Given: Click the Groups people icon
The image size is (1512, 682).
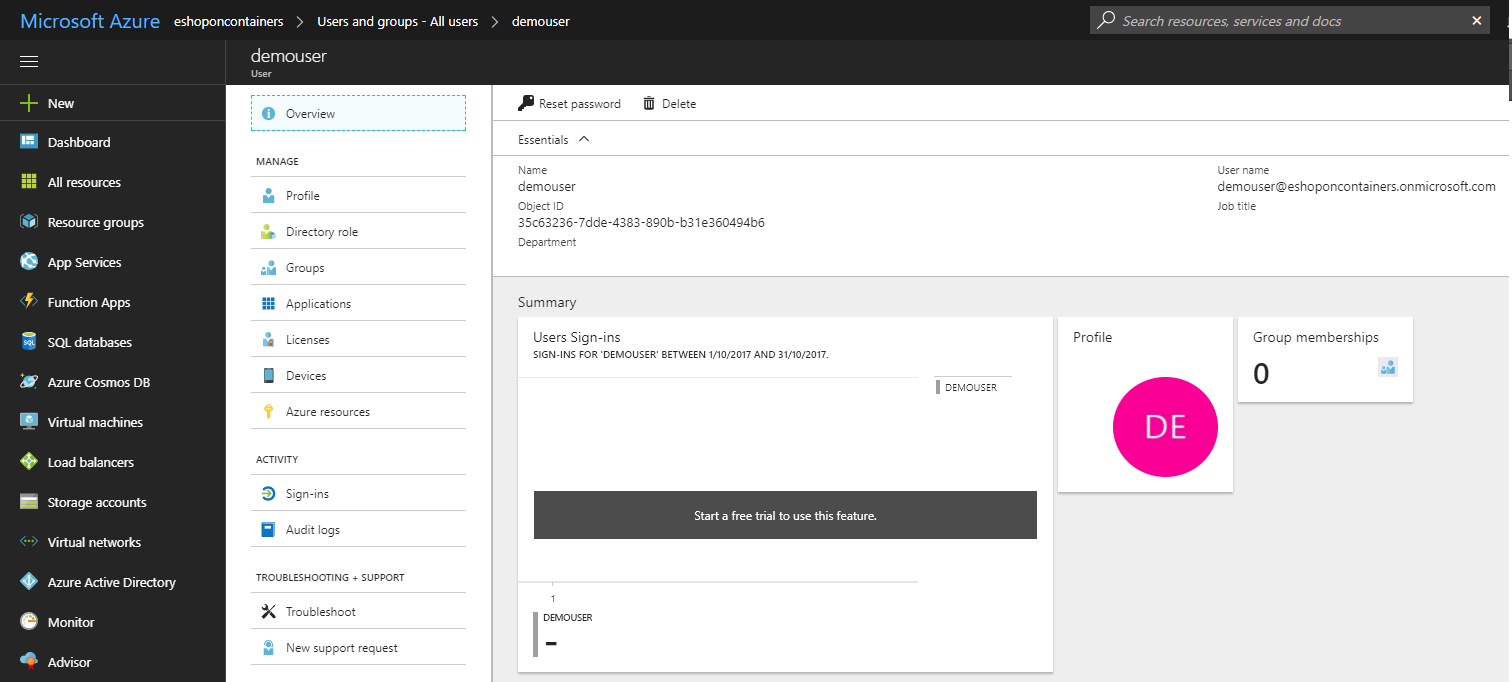Looking at the screenshot, I should [x=268, y=268].
